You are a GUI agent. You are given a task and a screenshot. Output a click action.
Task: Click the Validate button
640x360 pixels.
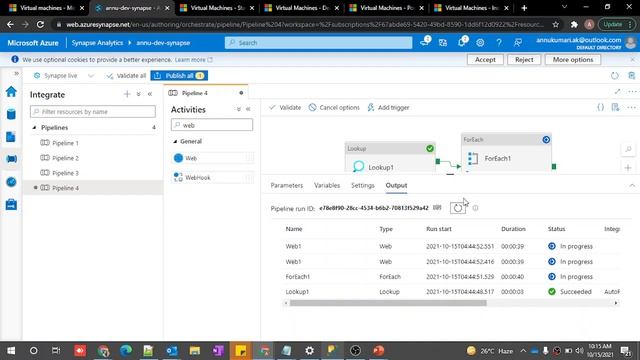285,107
